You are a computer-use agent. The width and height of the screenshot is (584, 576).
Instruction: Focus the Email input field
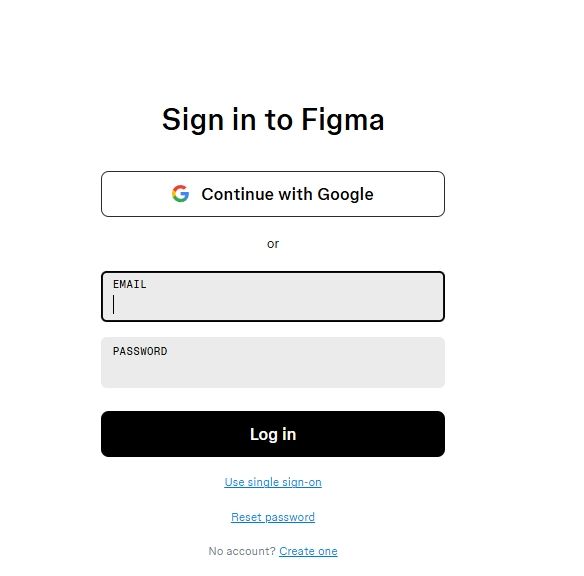273,296
